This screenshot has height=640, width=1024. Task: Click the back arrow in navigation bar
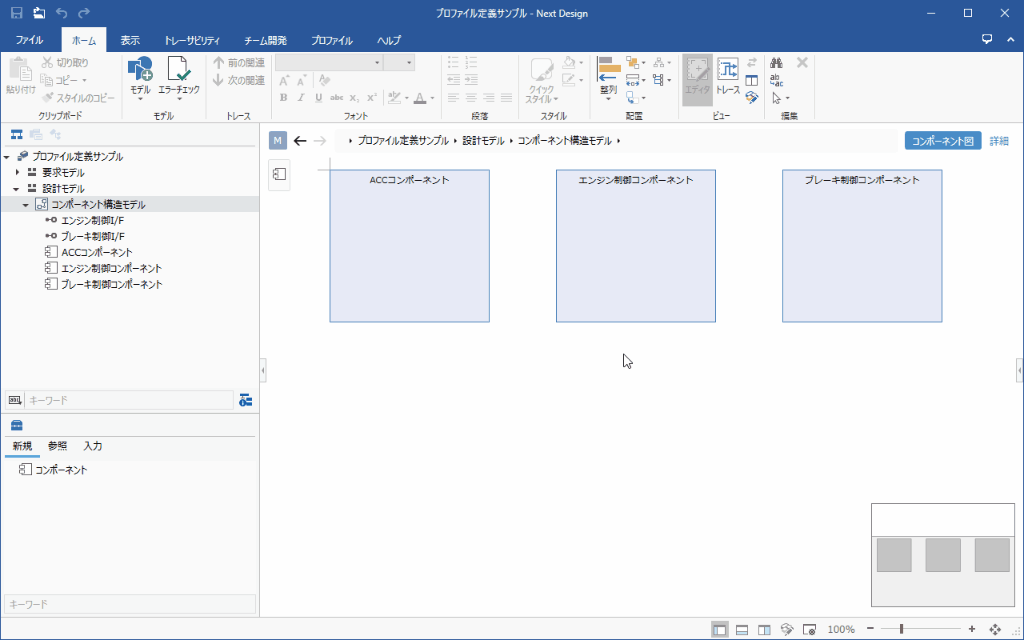pos(300,141)
